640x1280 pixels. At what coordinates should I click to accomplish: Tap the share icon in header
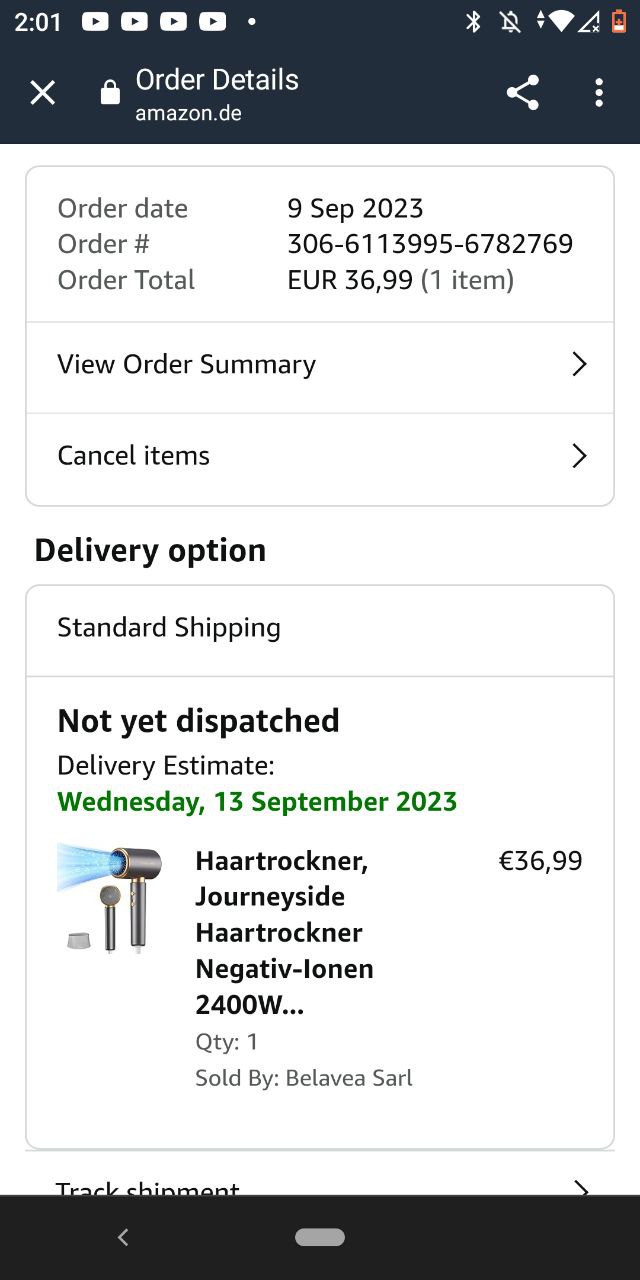click(x=522, y=93)
